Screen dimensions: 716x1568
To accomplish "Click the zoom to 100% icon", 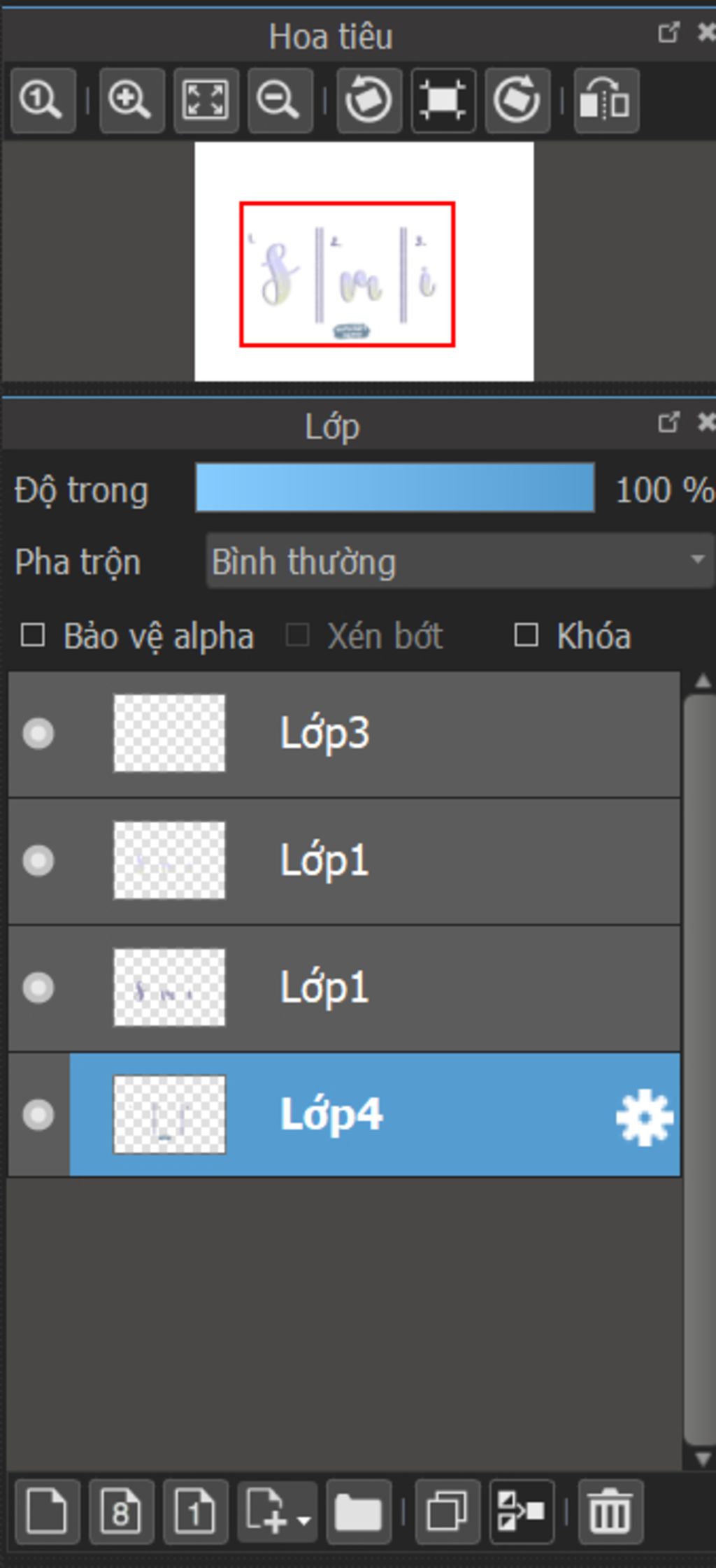I will 42,100.
